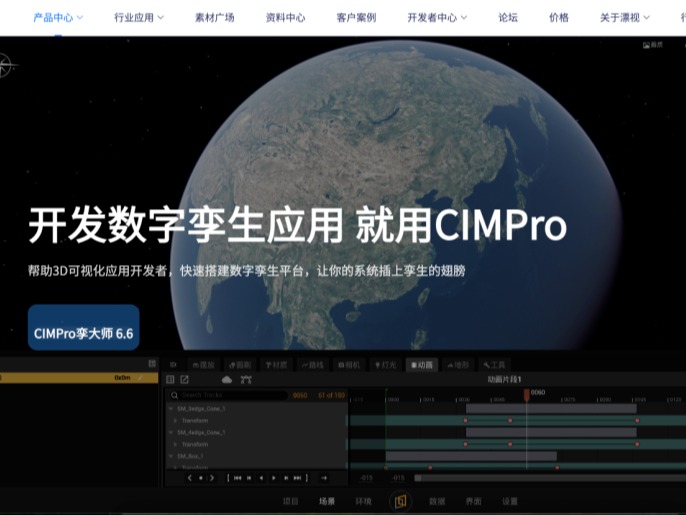Open the 路线 tab
This screenshot has width=686, height=515.
[x=313, y=364]
